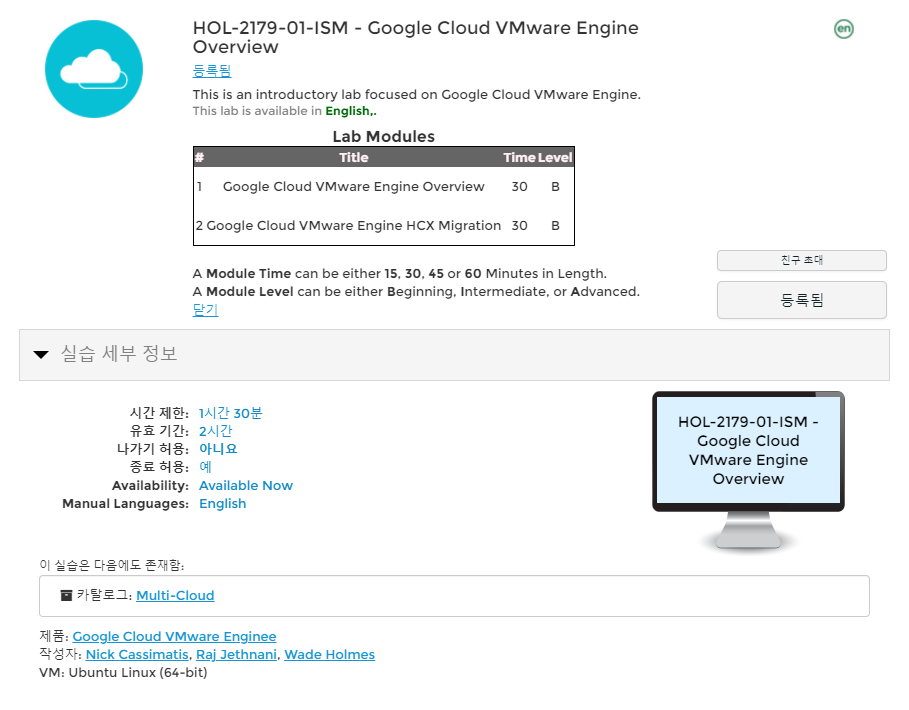The height and width of the screenshot is (710, 909).
Task: Click the '30' time cell of module 1
Action: click(519, 187)
